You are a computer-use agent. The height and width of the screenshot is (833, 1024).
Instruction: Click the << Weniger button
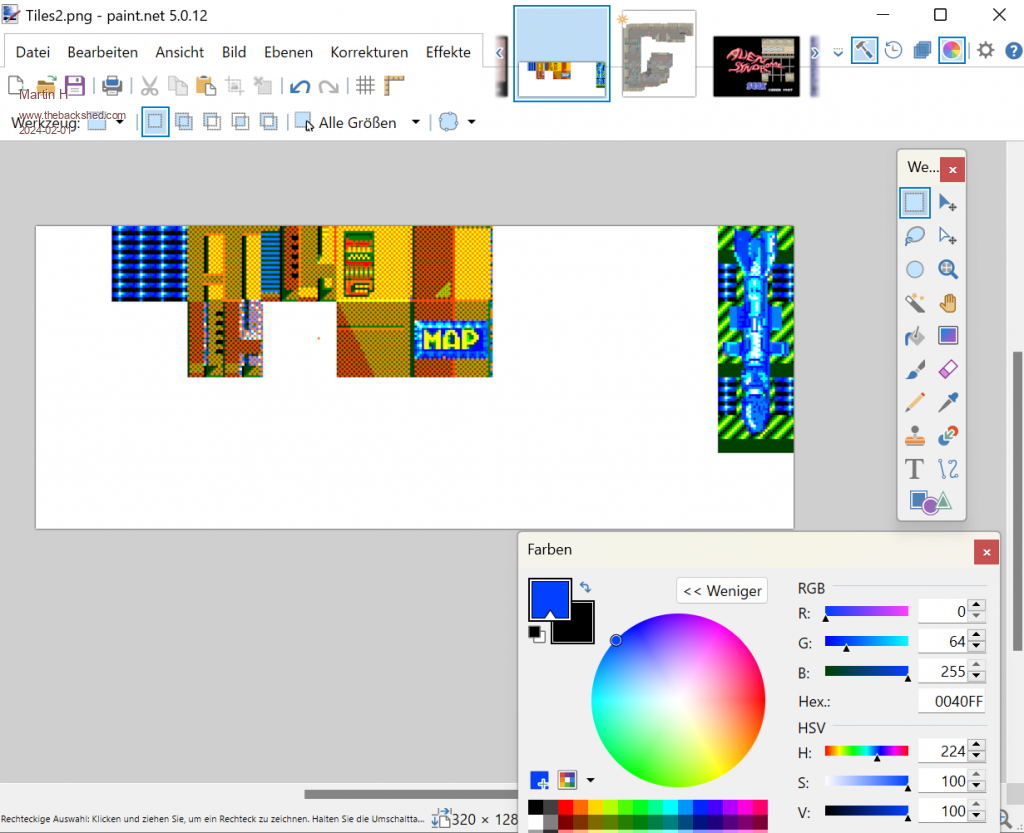pyautogui.click(x=721, y=591)
